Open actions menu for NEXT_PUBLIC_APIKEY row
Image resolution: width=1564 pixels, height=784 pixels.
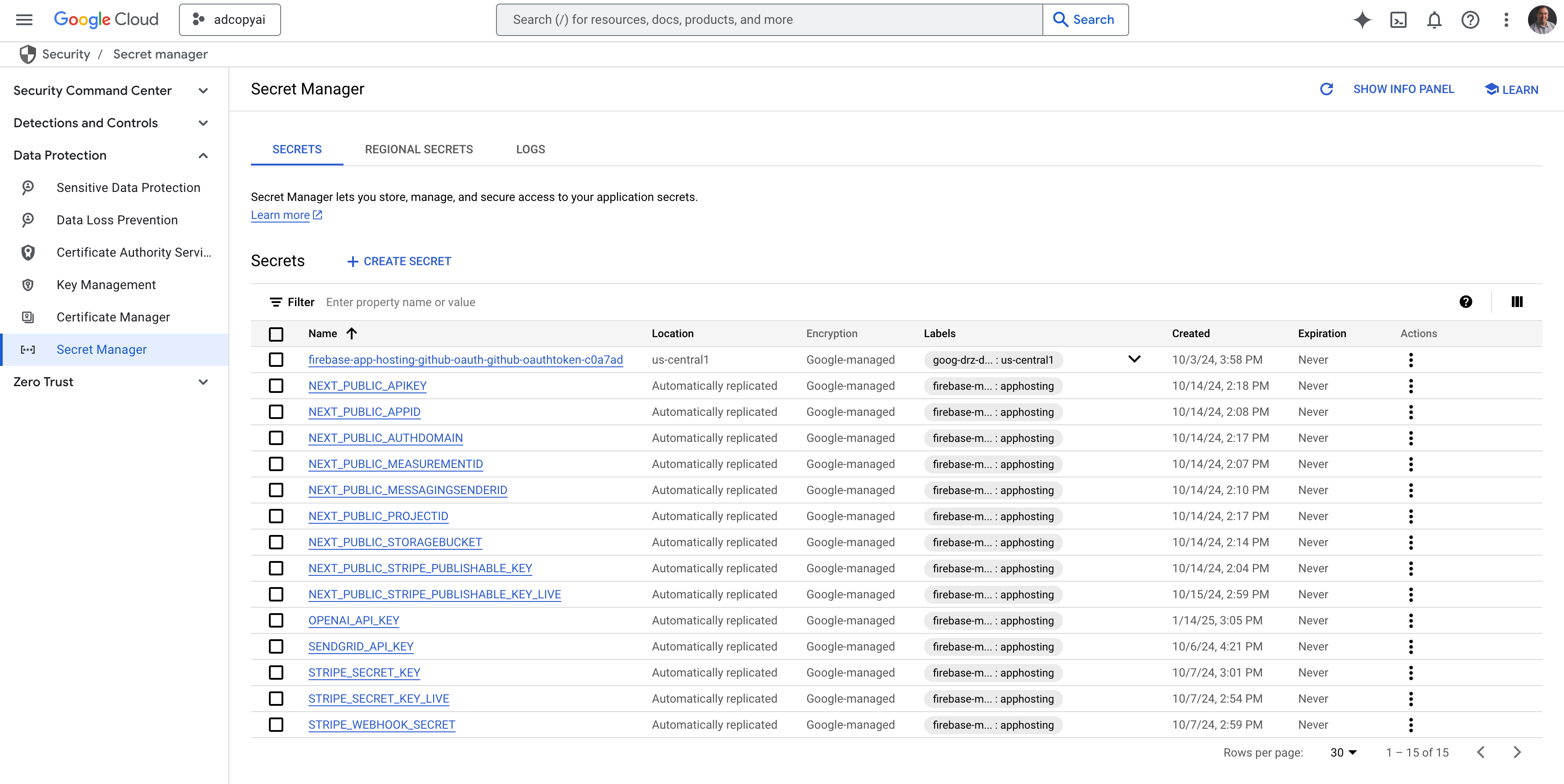(1410, 386)
